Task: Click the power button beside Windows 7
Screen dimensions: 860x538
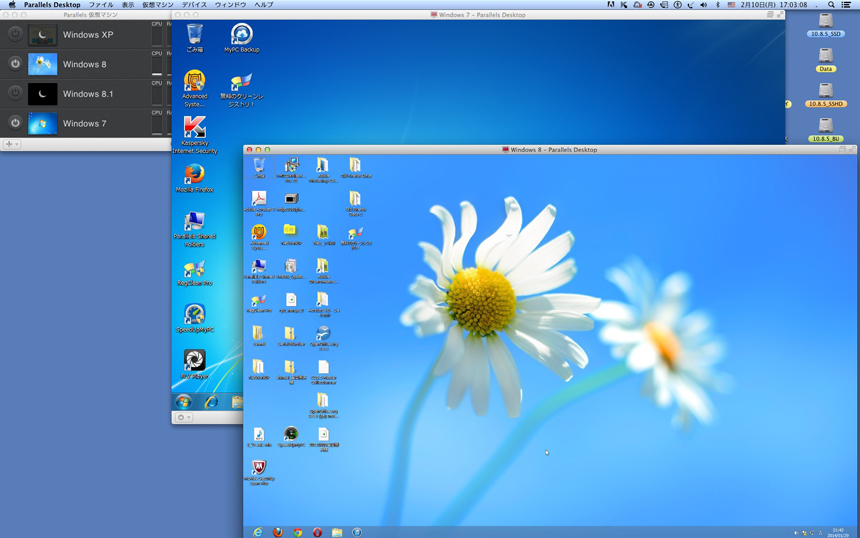Action: point(15,123)
